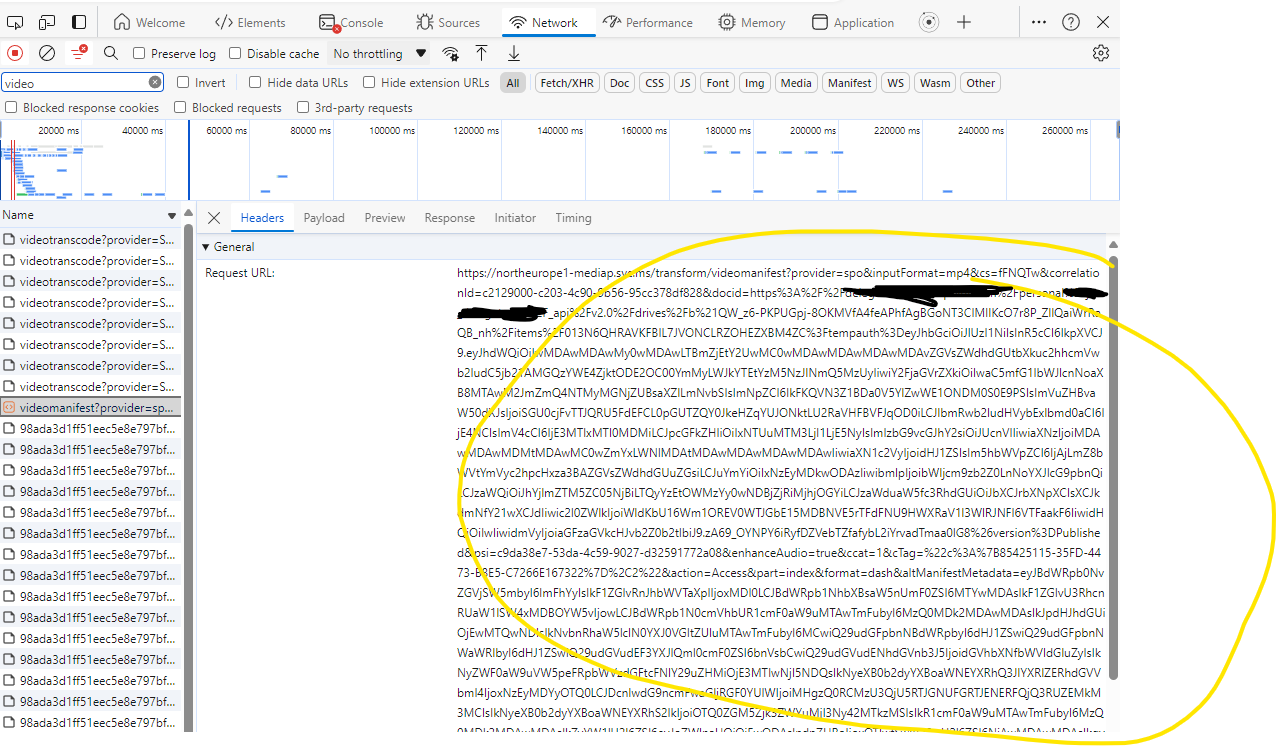Open network conditions settings
Image resolution: width=1277 pixels, height=746 pixels.
[x=450, y=53]
